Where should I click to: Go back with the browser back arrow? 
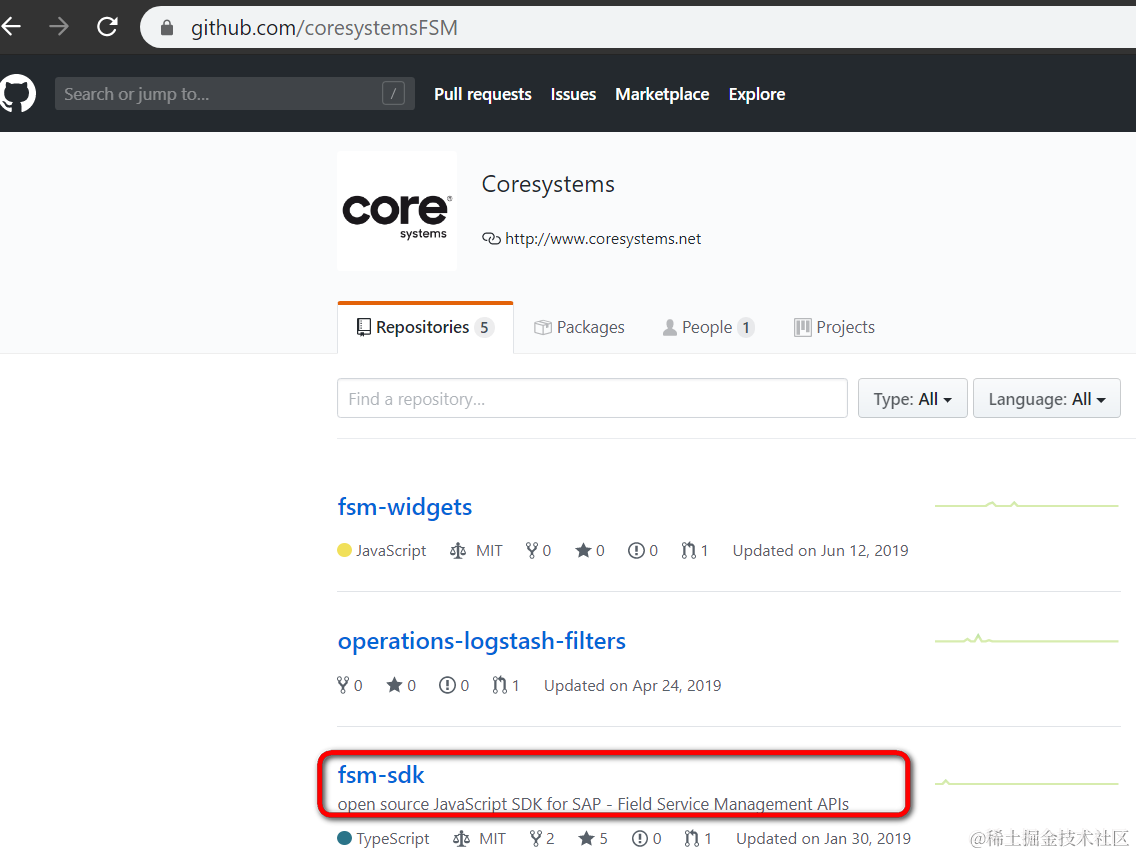[x=10, y=28]
